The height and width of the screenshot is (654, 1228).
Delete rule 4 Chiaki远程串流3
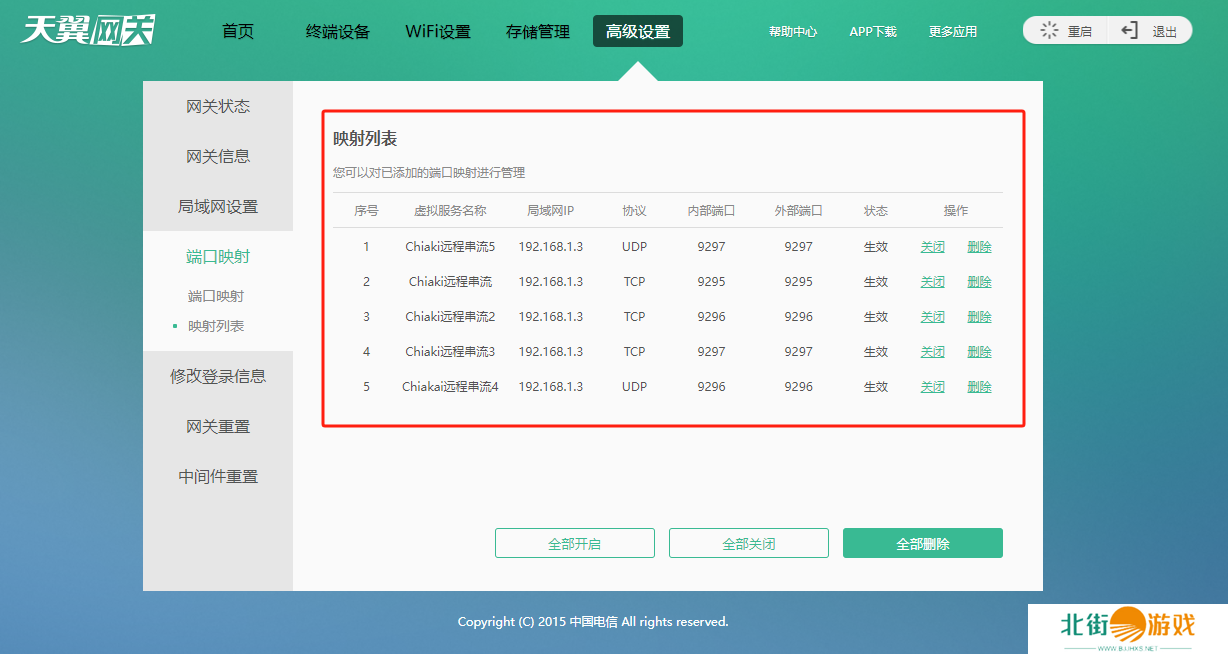(x=979, y=352)
